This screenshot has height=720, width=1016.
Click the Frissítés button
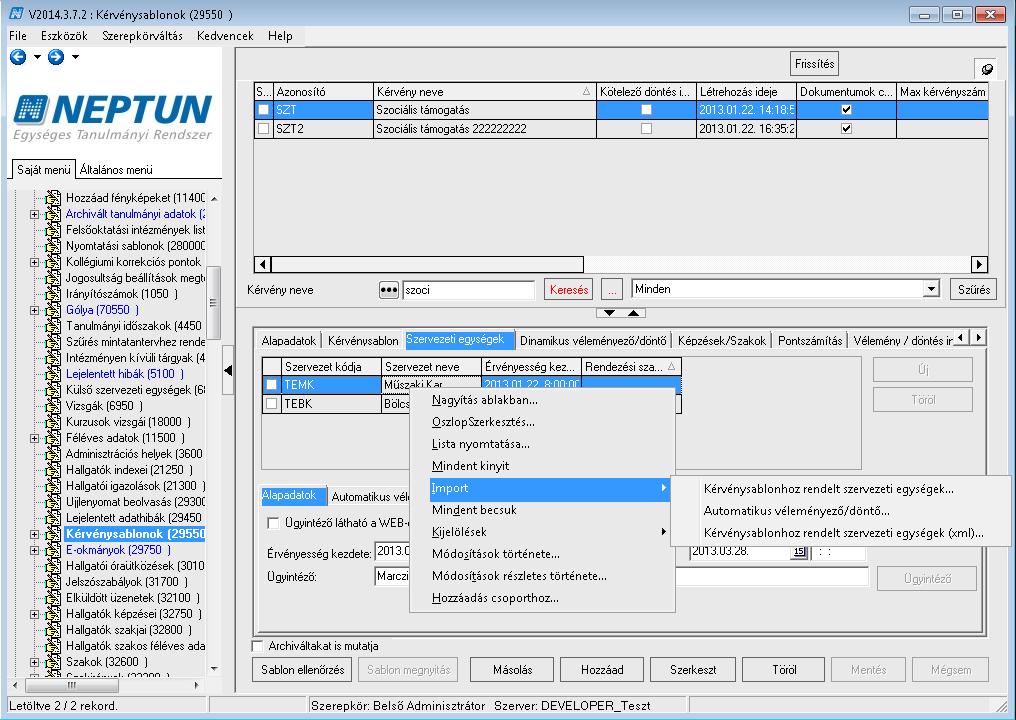click(x=814, y=64)
